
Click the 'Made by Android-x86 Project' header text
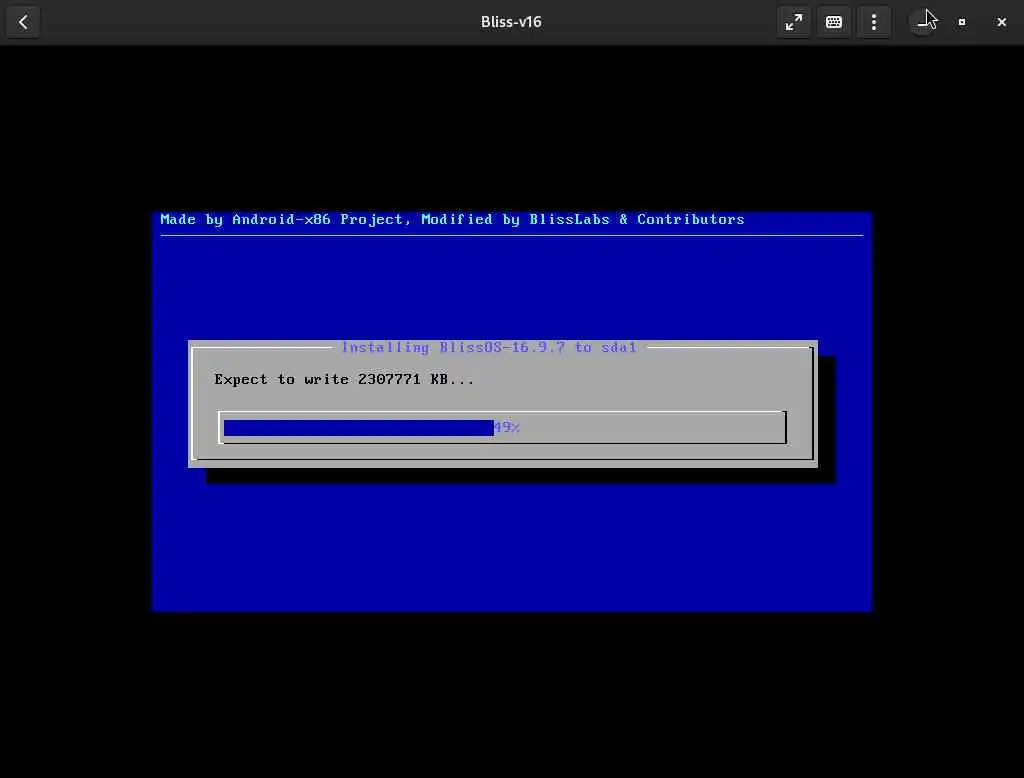(285, 219)
